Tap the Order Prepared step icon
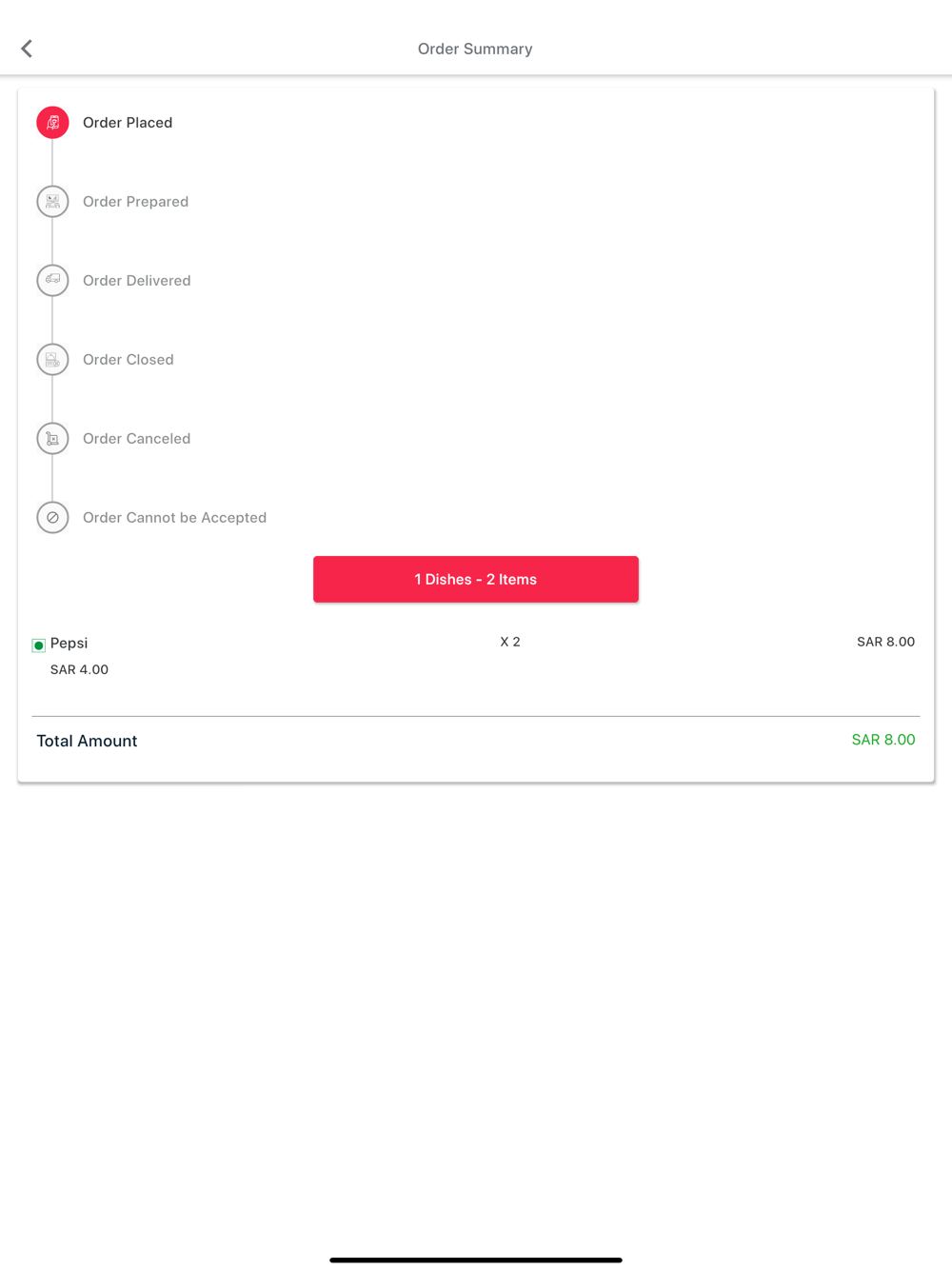This screenshot has width=952, height=1270. 52,202
